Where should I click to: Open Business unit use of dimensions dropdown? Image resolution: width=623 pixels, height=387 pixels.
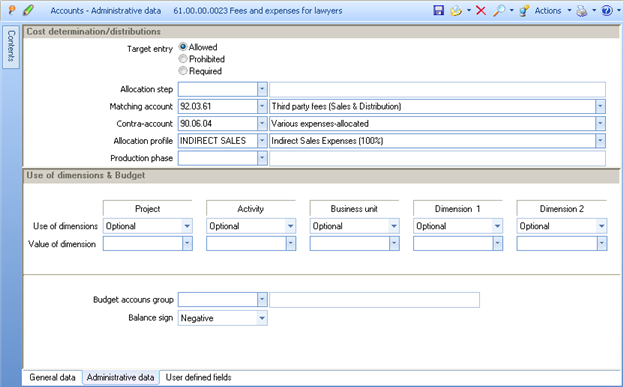click(x=394, y=226)
